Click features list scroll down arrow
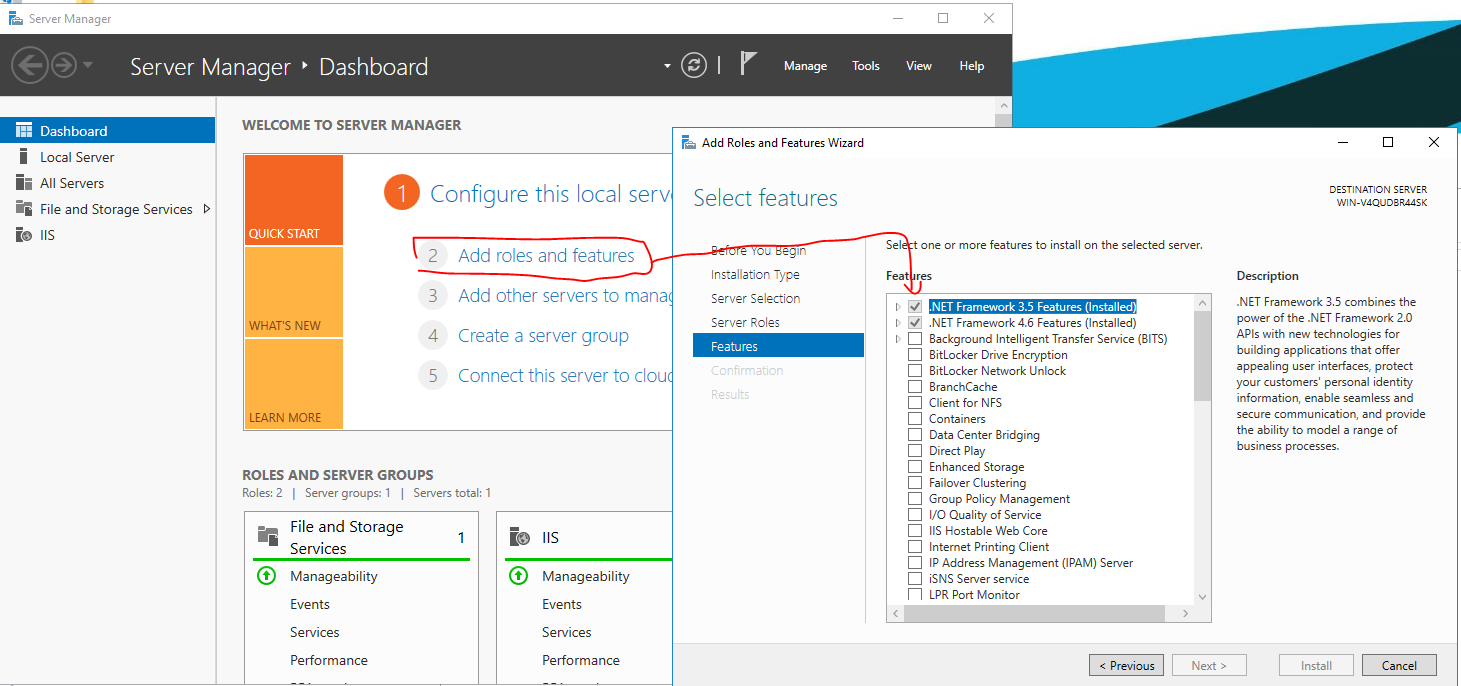The height and width of the screenshot is (686, 1461). tap(1202, 597)
